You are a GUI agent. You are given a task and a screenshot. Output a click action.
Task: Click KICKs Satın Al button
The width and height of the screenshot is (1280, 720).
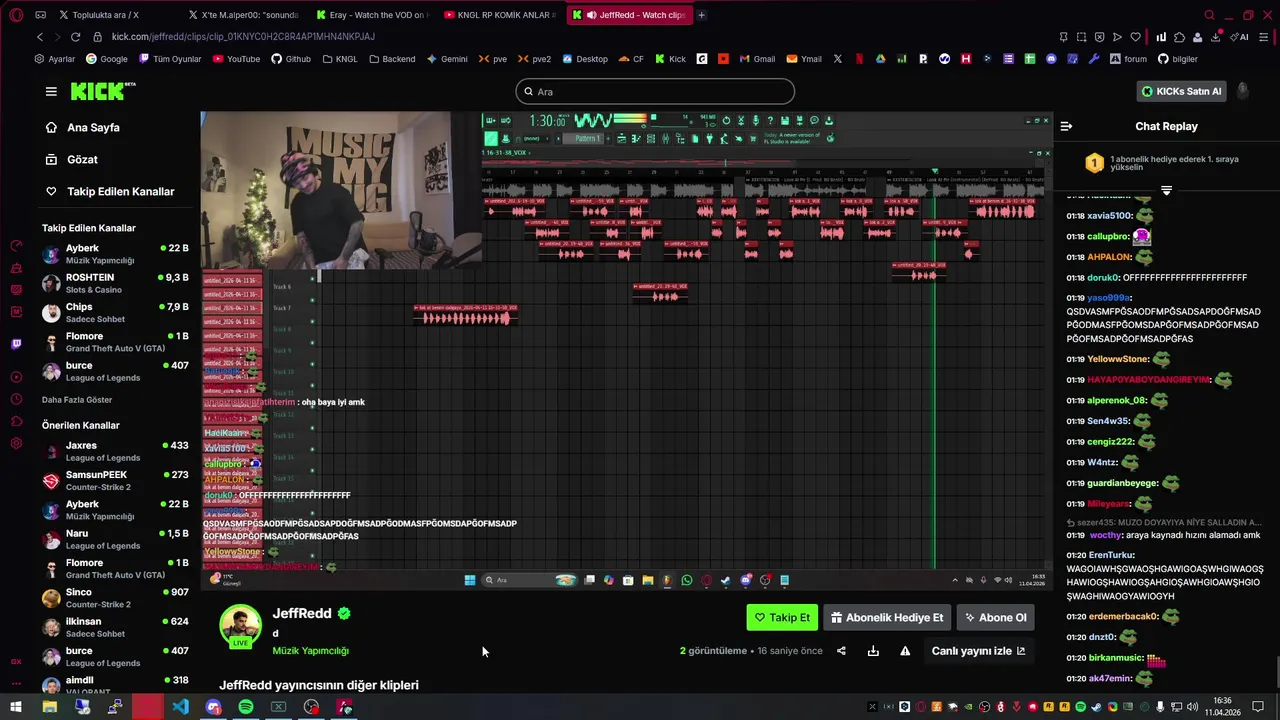(x=1182, y=91)
